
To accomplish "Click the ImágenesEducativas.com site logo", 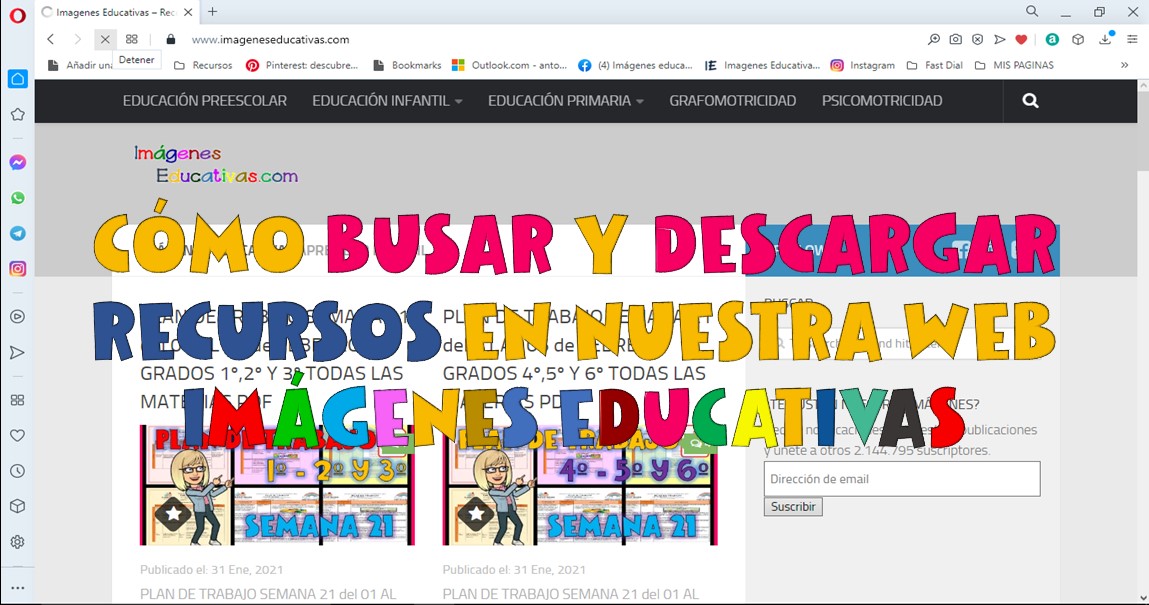I will coord(216,164).
